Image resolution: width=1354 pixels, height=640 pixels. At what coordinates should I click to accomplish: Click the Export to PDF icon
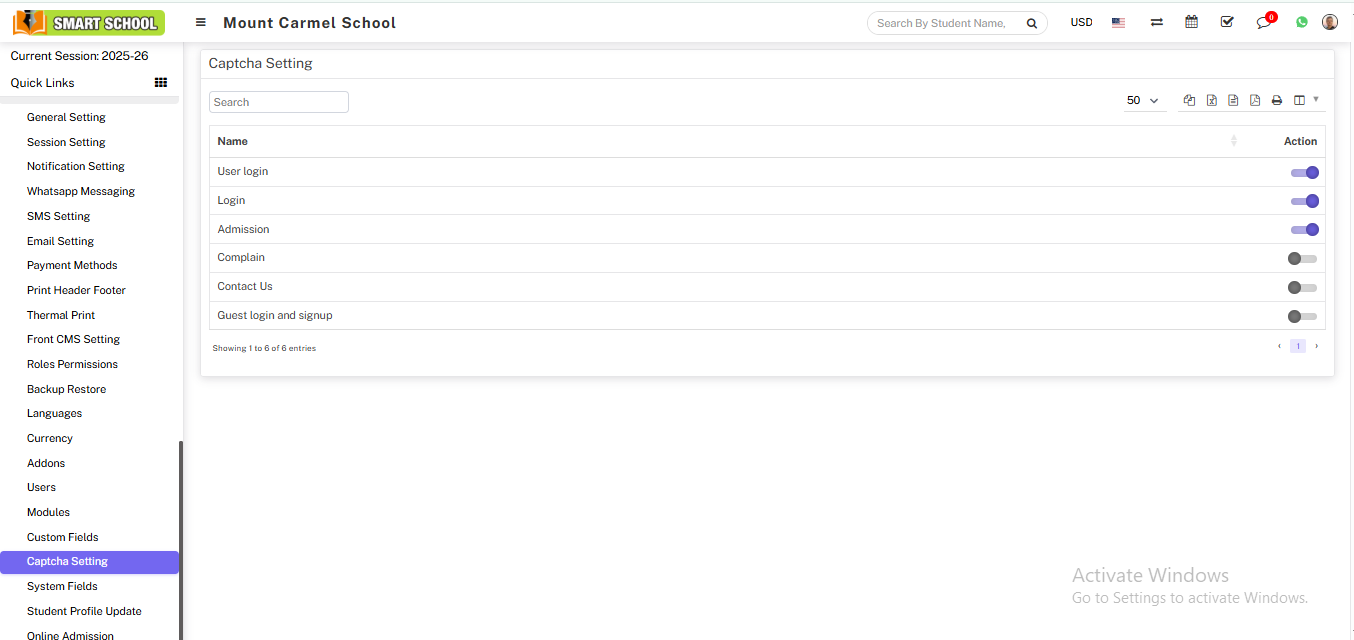[1254, 100]
